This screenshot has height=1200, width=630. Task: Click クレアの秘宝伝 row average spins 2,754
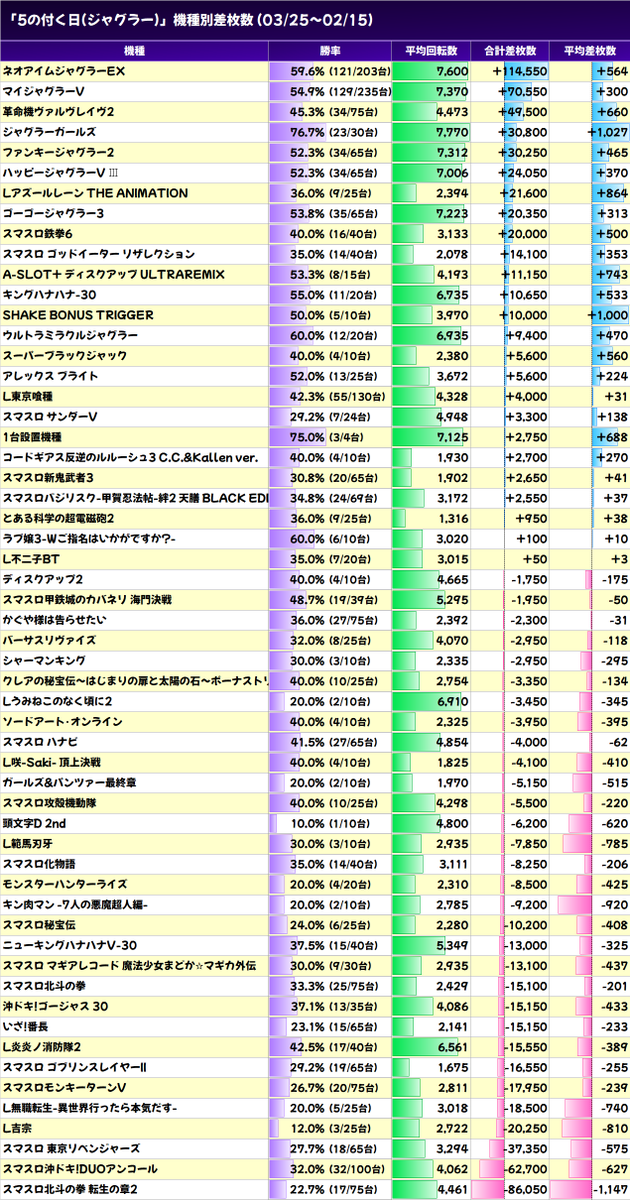tap(452, 679)
